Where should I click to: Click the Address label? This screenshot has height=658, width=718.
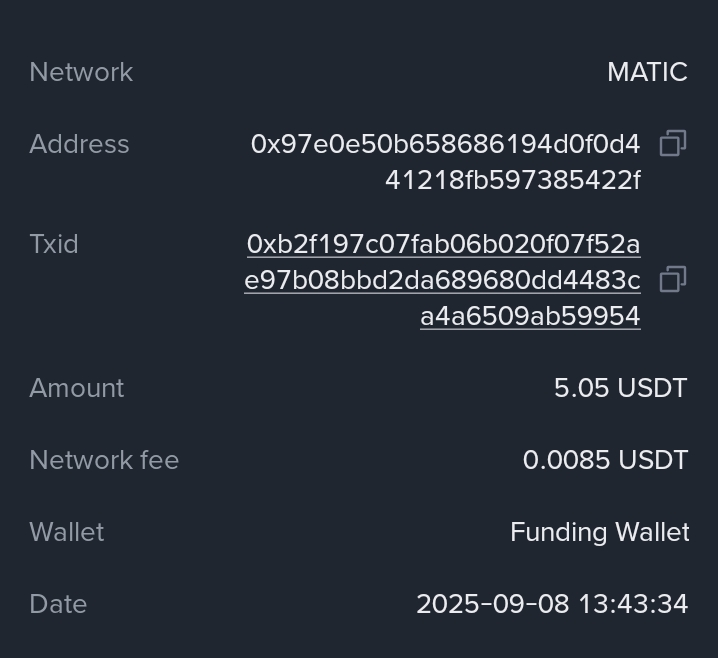point(79,144)
